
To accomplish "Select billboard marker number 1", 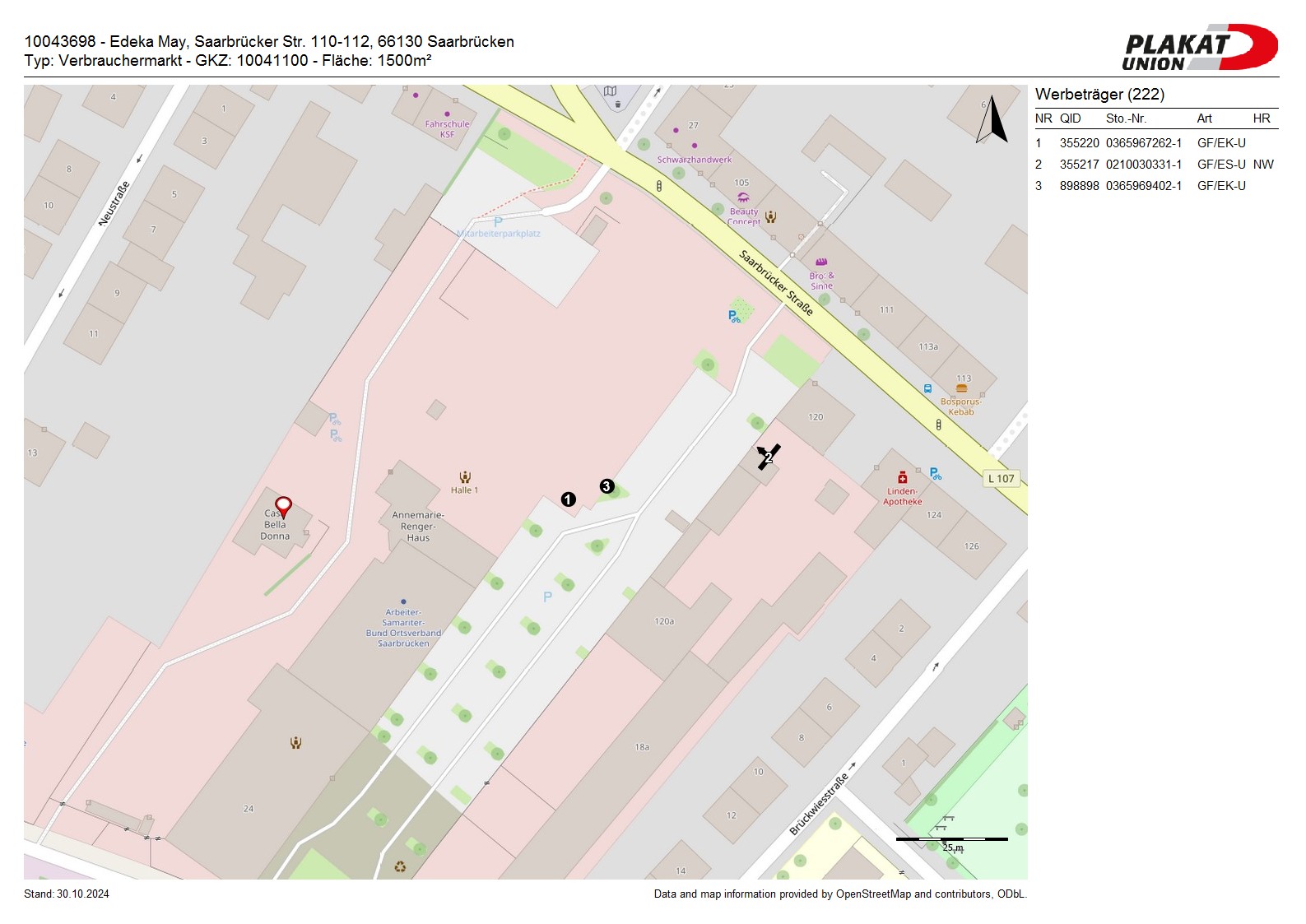I will [568, 499].
